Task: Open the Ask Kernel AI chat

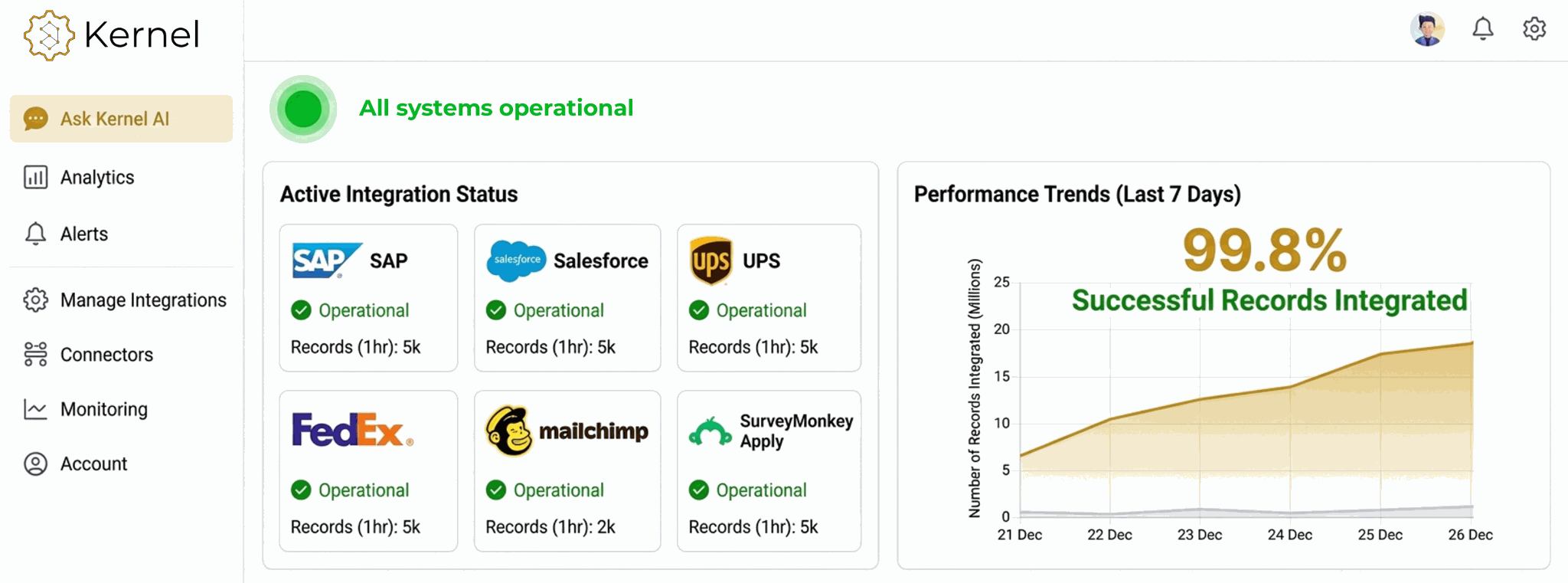Action: (x=121, y=119)
